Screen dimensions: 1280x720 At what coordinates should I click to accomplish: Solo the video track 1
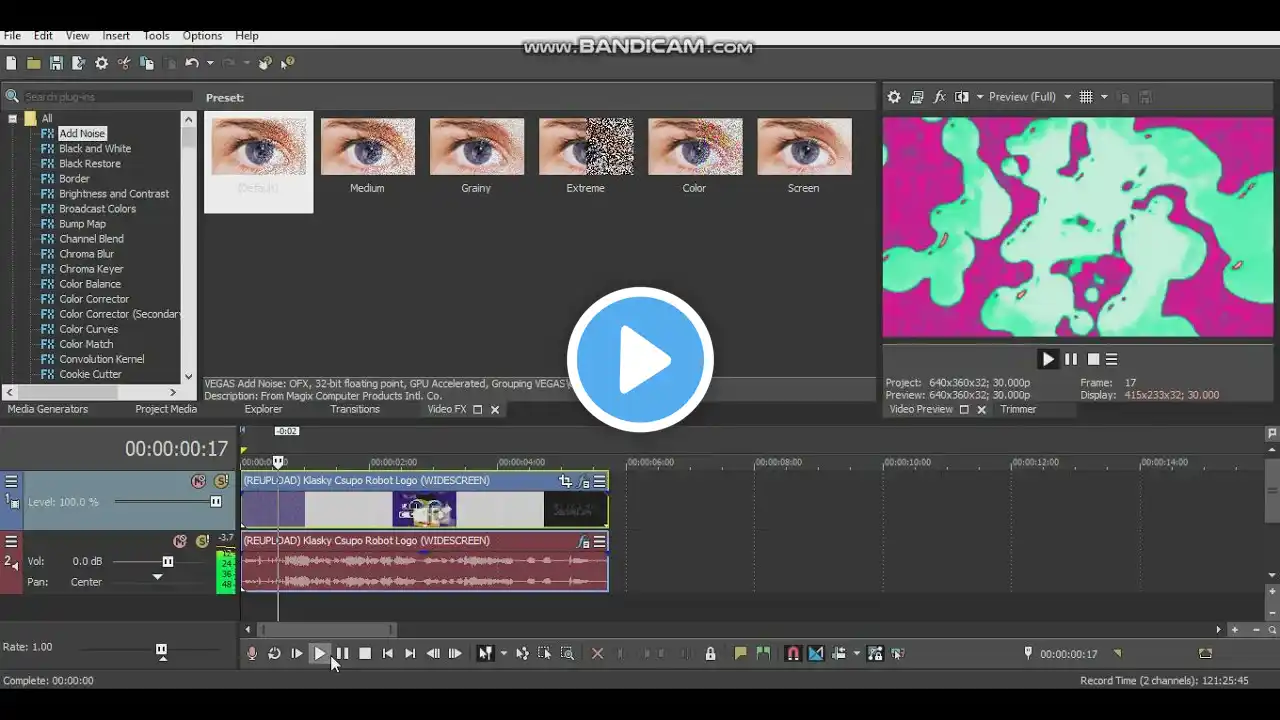pos(221,481)
